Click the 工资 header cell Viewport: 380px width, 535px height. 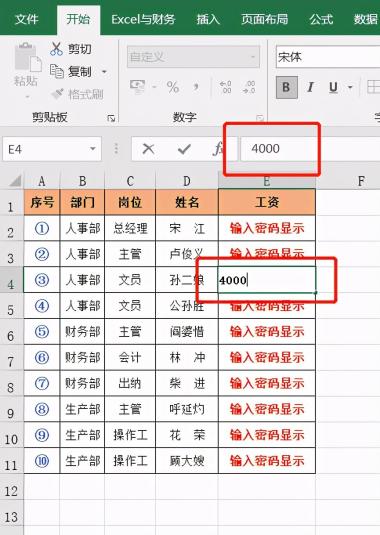(267, 202)
